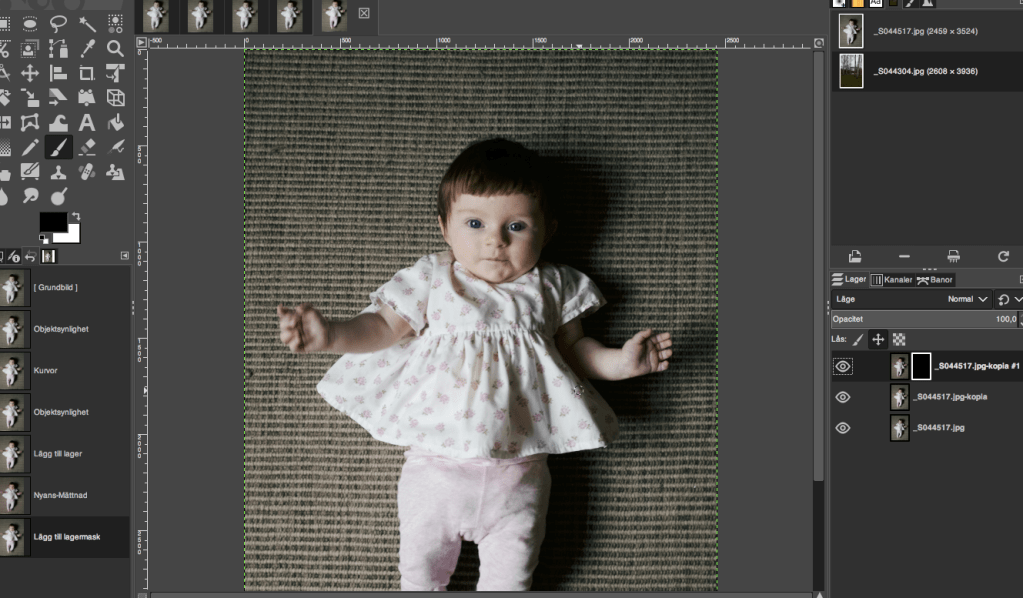Switch to the Banor tab
Viewport: 1023px width, 598px height.
tap(934, 280)
